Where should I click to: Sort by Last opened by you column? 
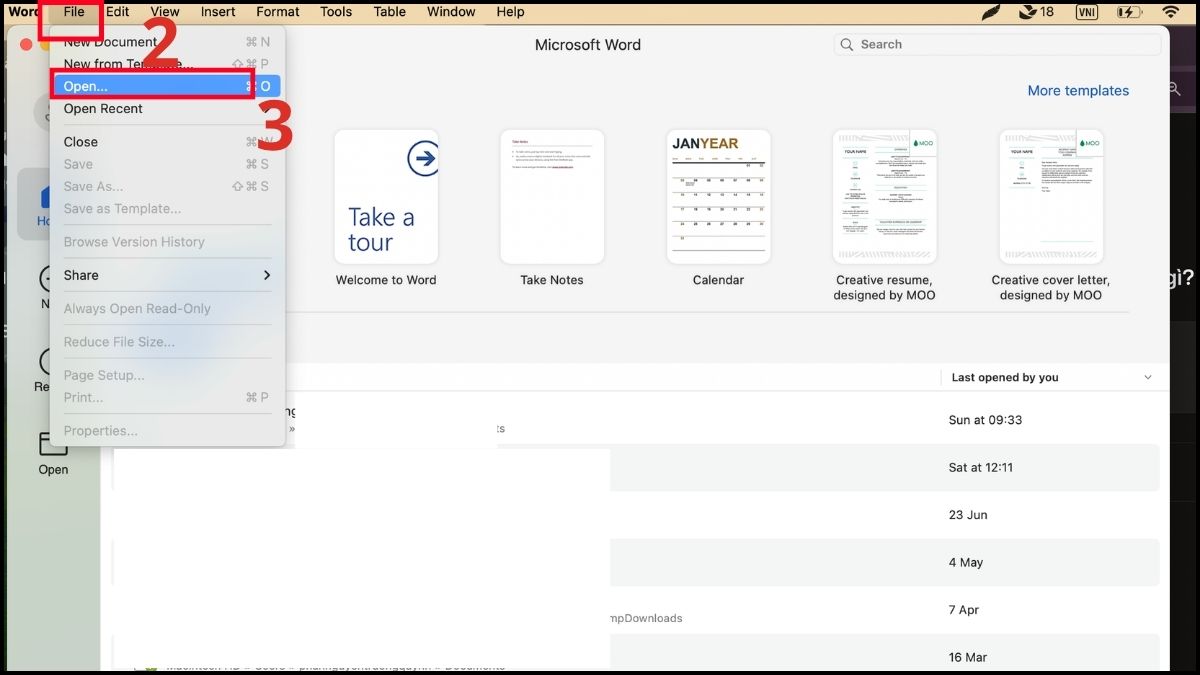tap(1005, 377)
